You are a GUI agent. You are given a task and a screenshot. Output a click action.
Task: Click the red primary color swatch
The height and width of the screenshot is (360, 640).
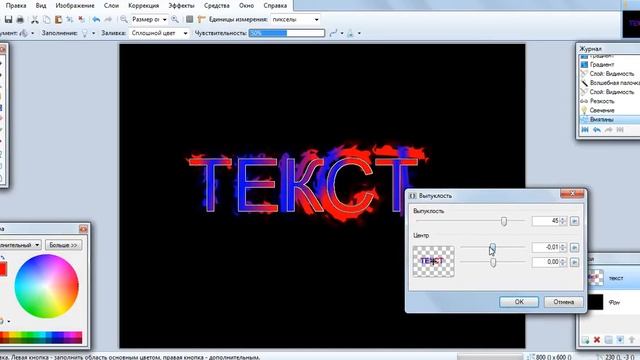(2, 269)
